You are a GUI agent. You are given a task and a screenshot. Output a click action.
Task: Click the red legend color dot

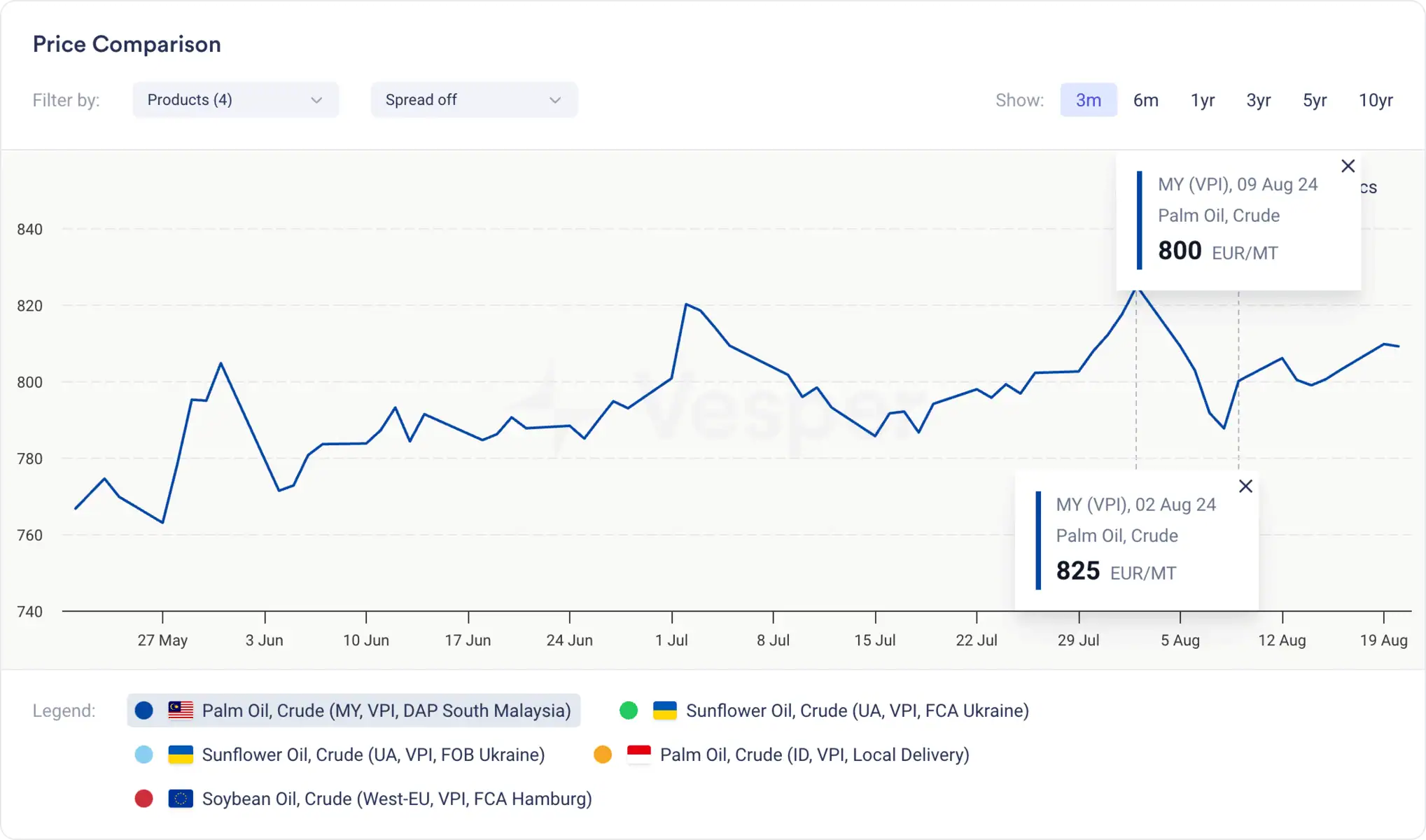point(144,799)
